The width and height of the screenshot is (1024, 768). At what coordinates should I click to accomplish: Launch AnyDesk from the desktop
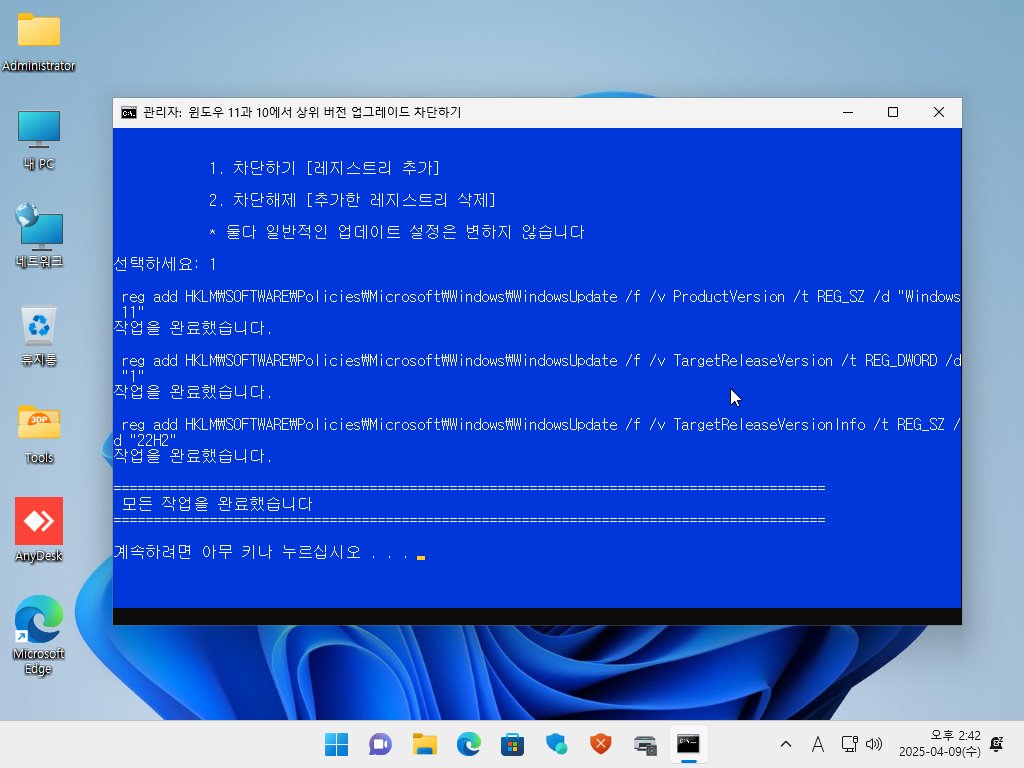coord(39,530)
